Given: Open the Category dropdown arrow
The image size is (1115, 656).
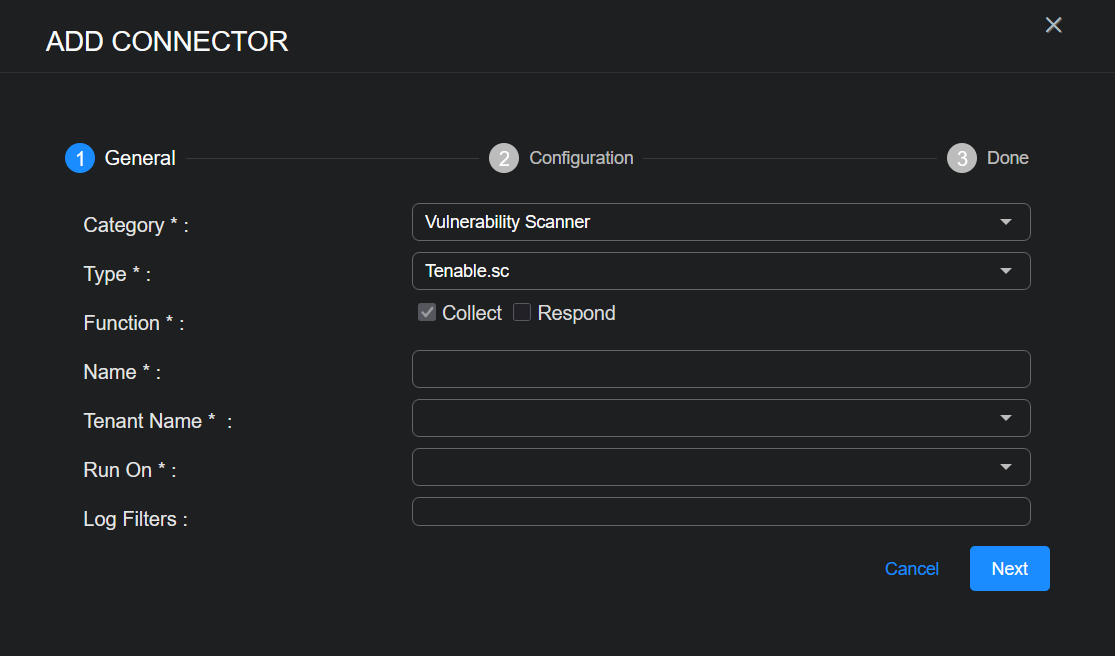Looking at the screenshot, I should point(1006,222).
